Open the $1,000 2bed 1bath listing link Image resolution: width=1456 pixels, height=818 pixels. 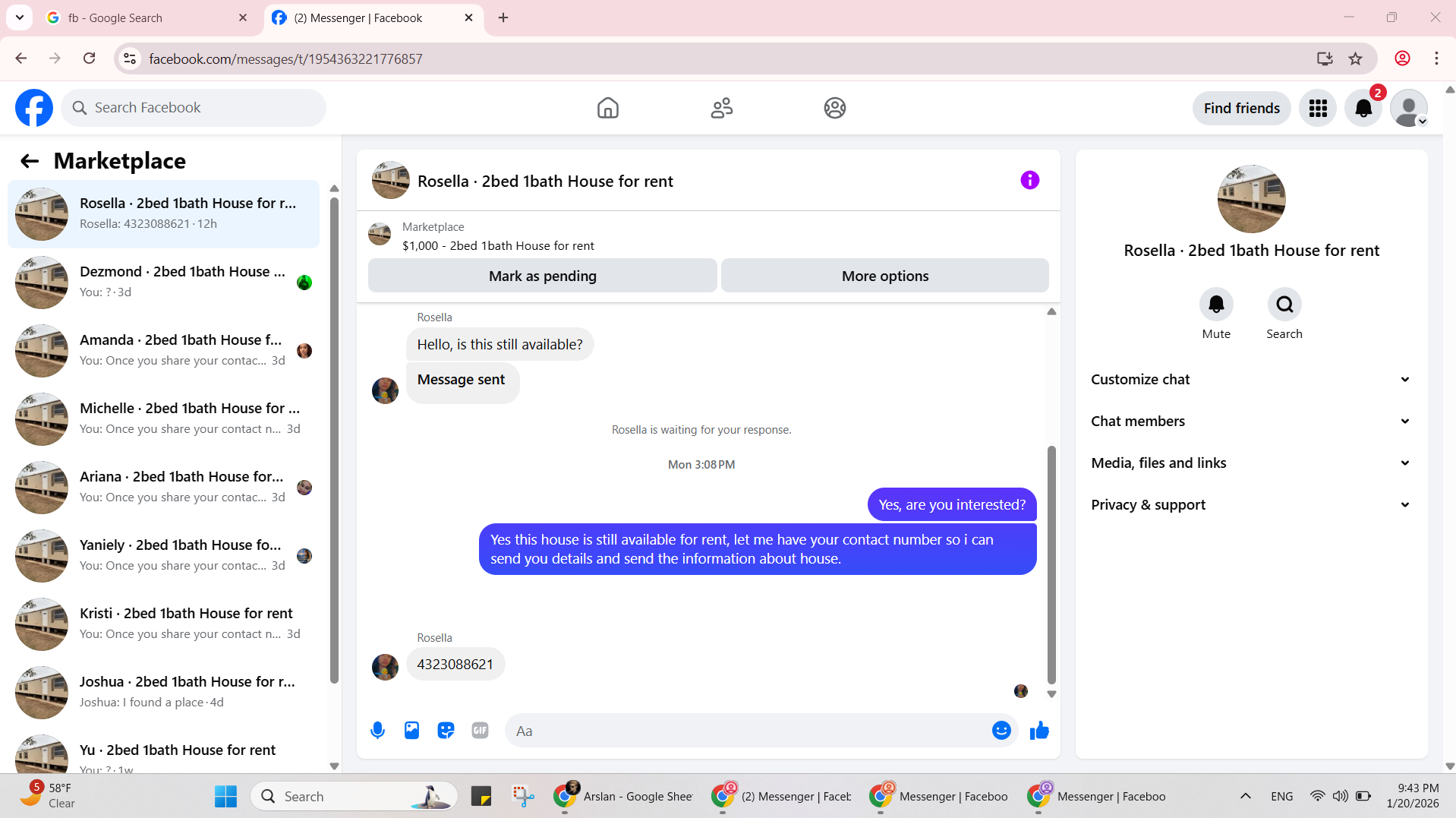tap(498, 246)
